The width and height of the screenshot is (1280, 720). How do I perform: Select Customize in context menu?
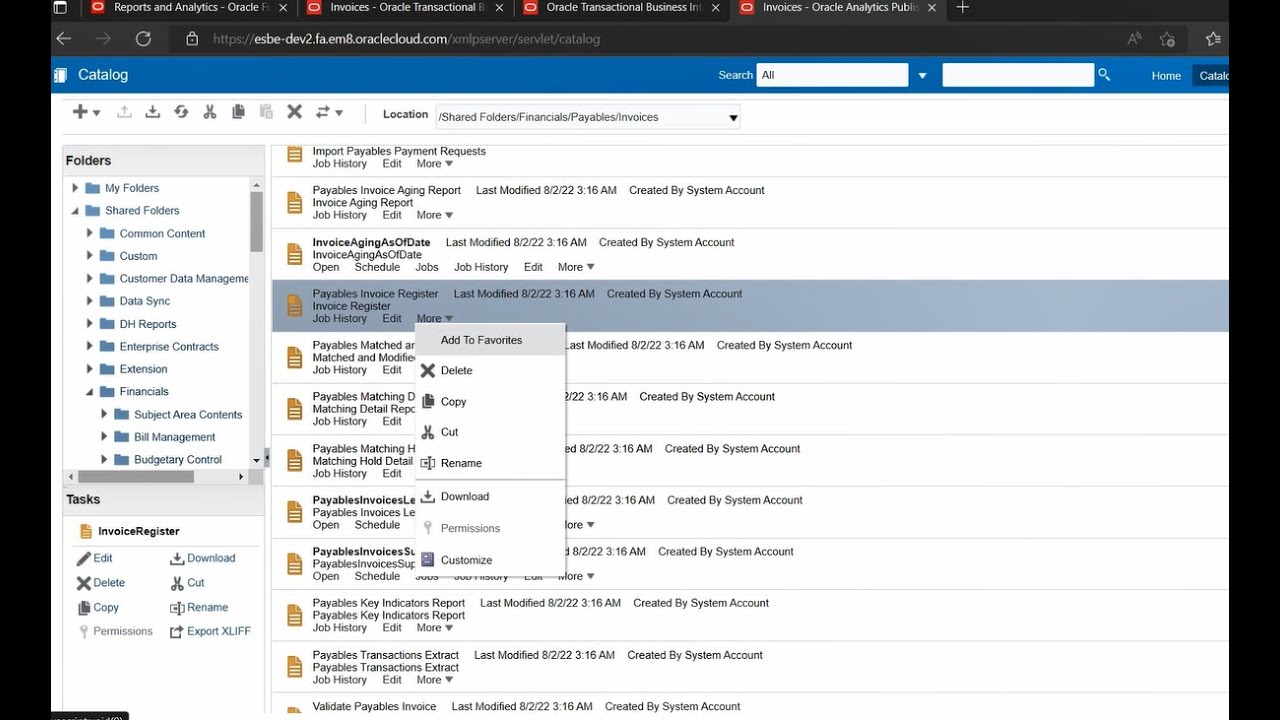click(x=490, y=560)
